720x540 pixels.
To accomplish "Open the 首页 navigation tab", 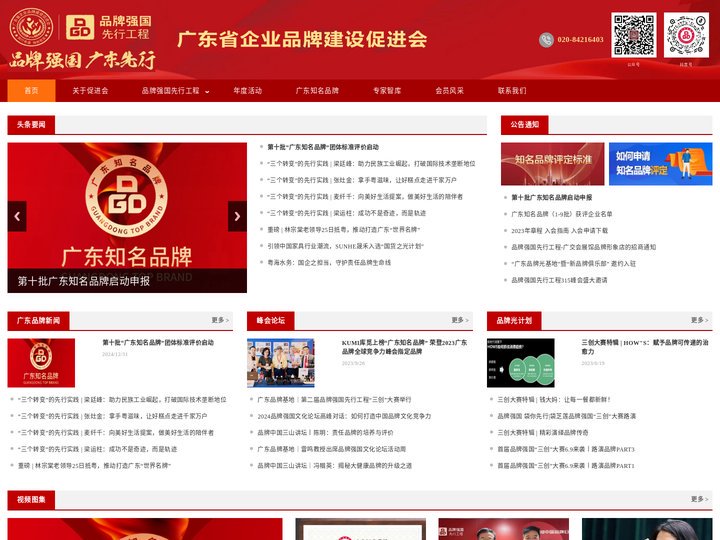I will tap(31, 90).
